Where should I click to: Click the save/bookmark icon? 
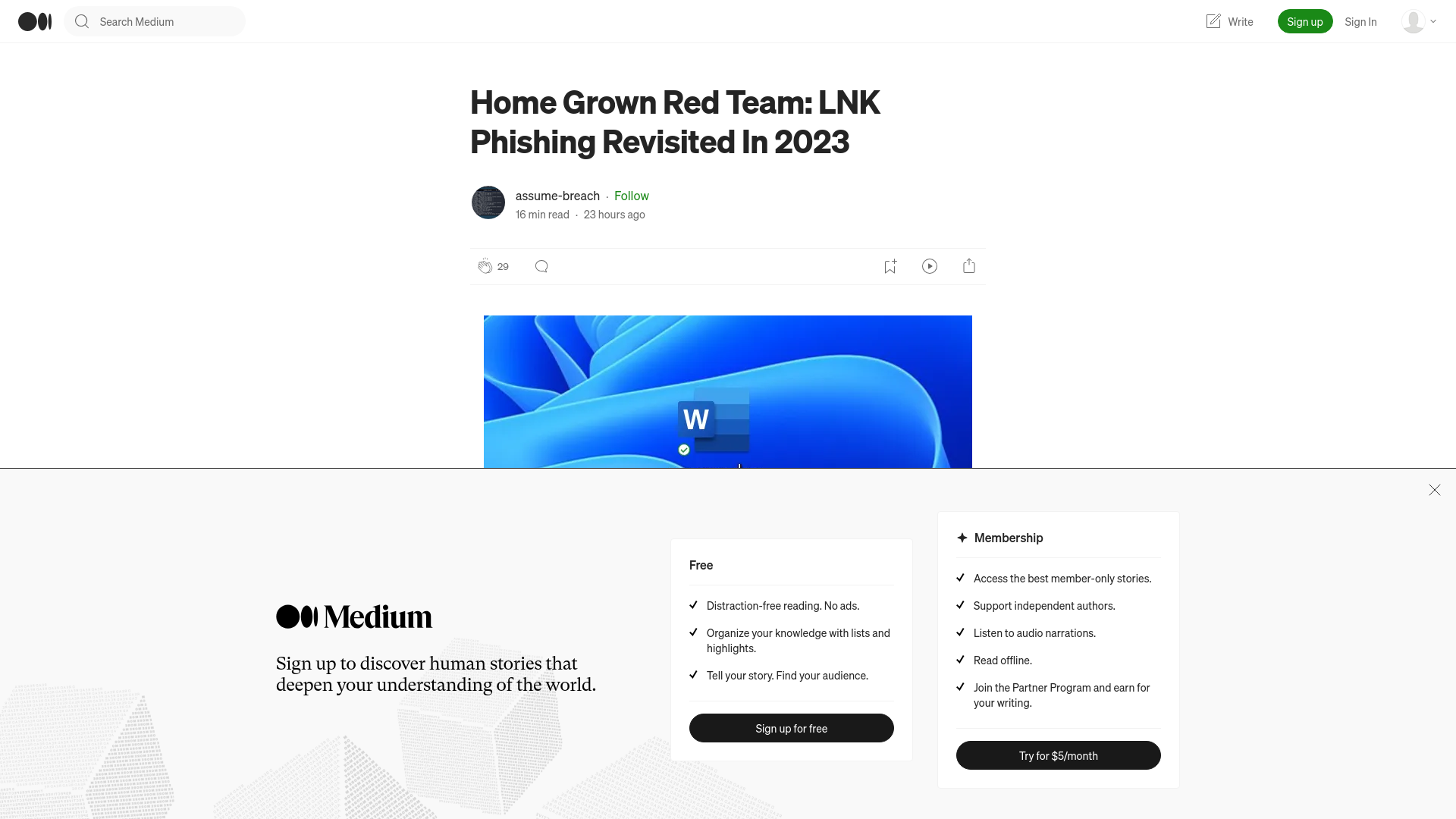(x=889, y=266)
